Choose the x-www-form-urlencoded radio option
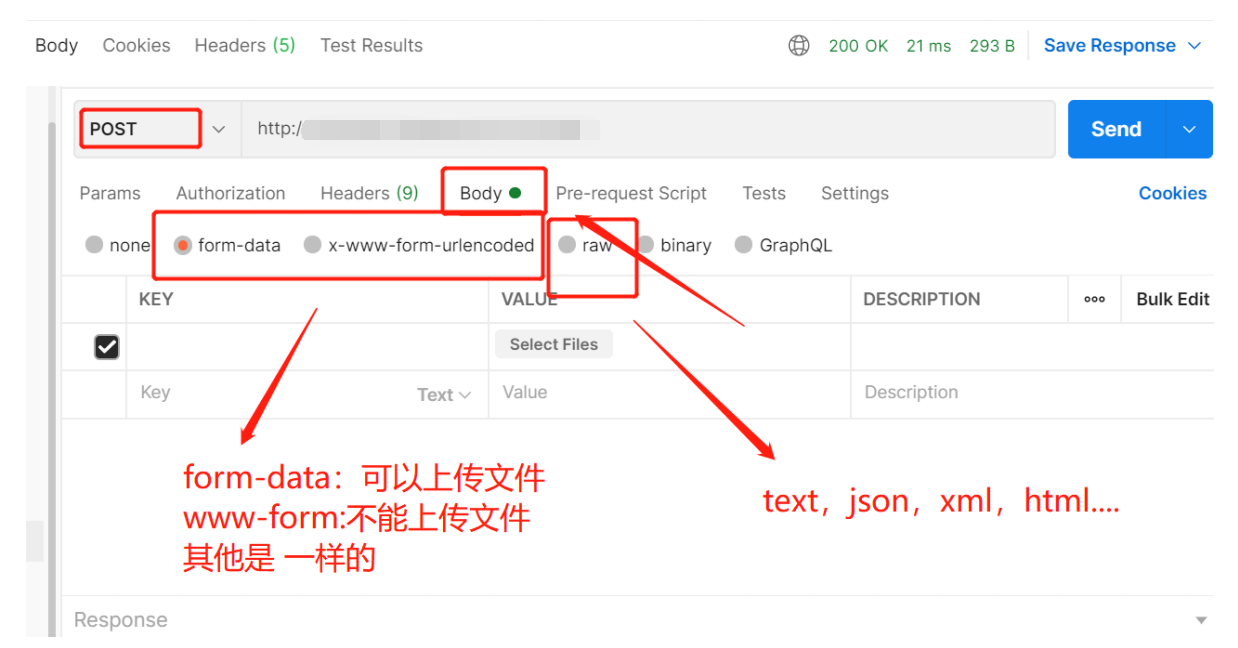This screenshot has height=648, width=1238. pos(313,245)
